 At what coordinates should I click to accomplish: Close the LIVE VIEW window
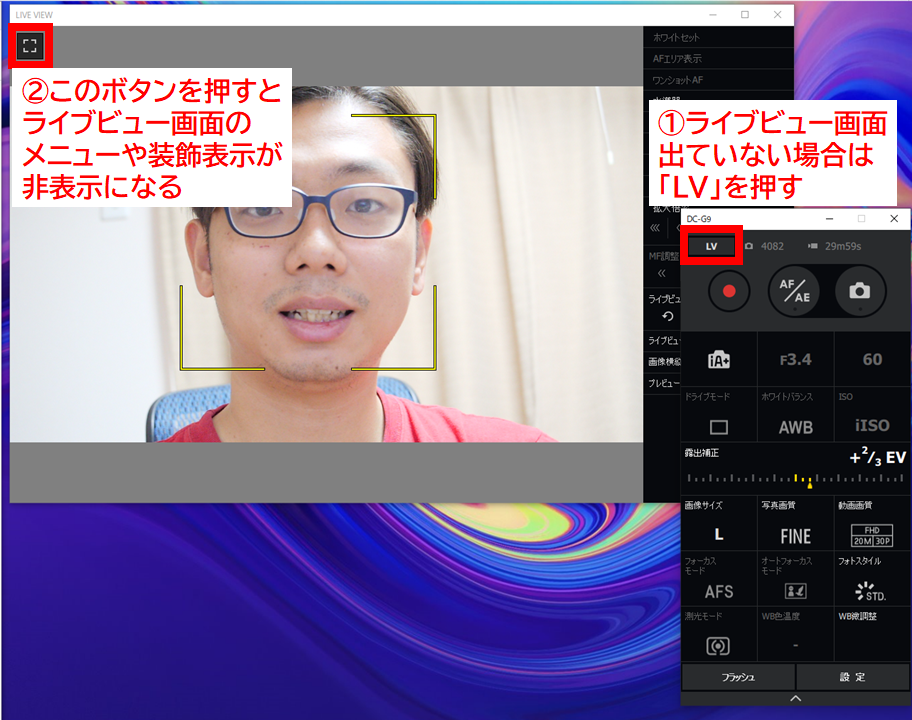coord(778,15)
